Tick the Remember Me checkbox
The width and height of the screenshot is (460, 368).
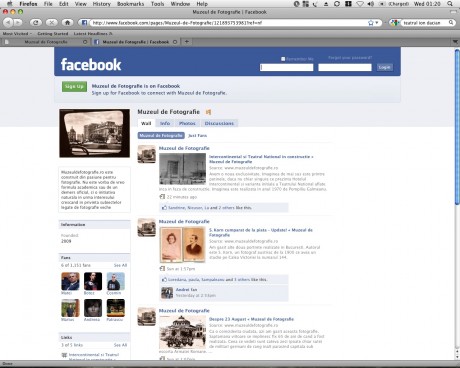(283, 59)
